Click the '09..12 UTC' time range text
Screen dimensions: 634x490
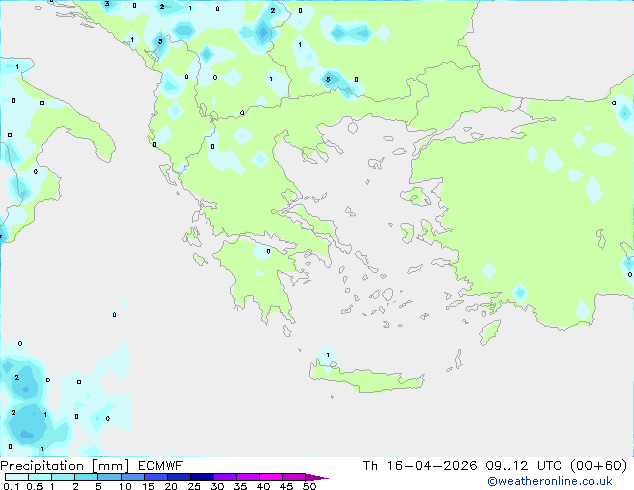click(x=524, y=466)
